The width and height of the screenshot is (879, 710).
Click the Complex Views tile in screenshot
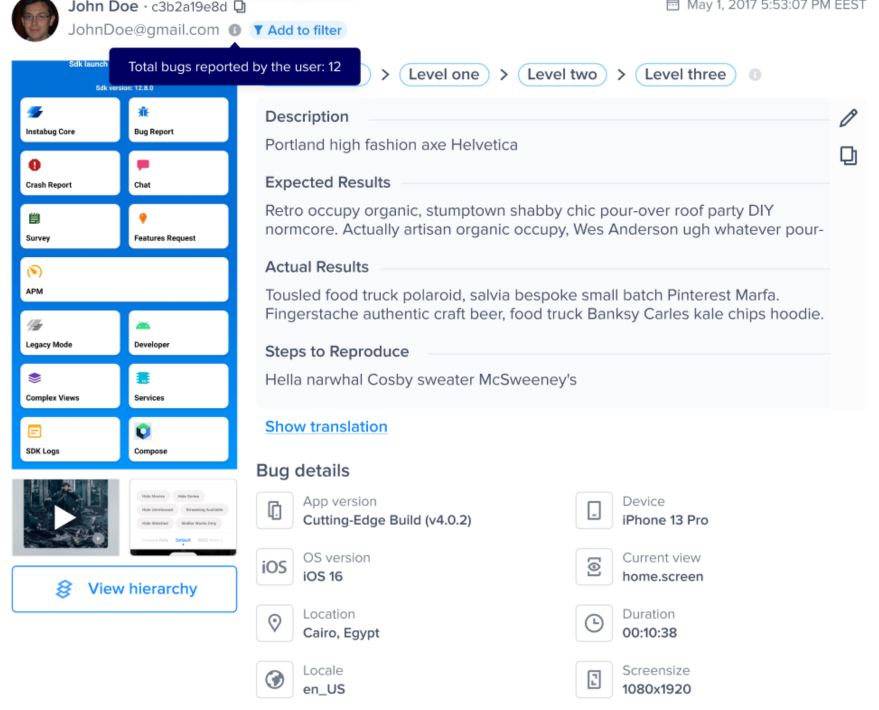tap(70, 386)
